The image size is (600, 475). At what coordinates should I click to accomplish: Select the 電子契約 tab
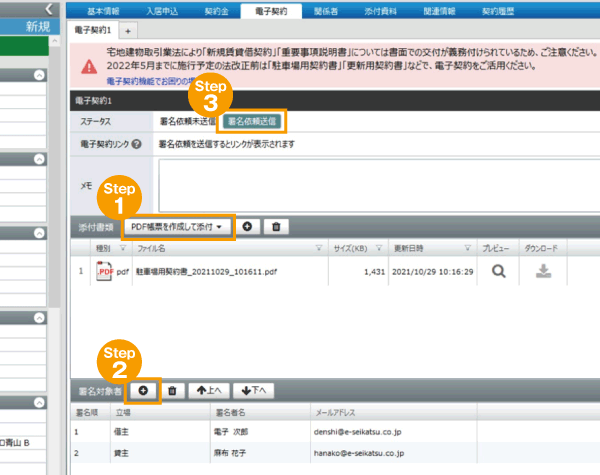click(271, 11)
